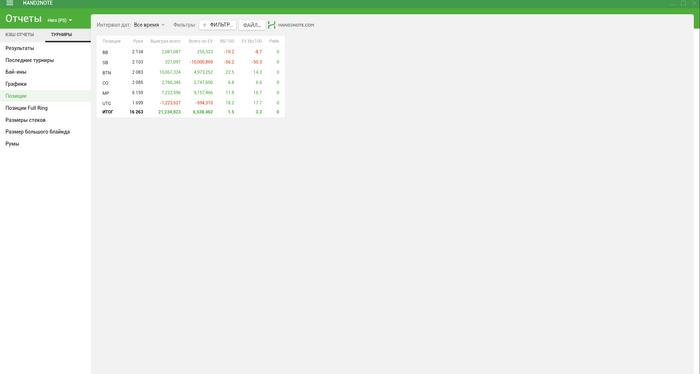
Task: Sort by the Всего по EV column header
Action: [200, 41]
